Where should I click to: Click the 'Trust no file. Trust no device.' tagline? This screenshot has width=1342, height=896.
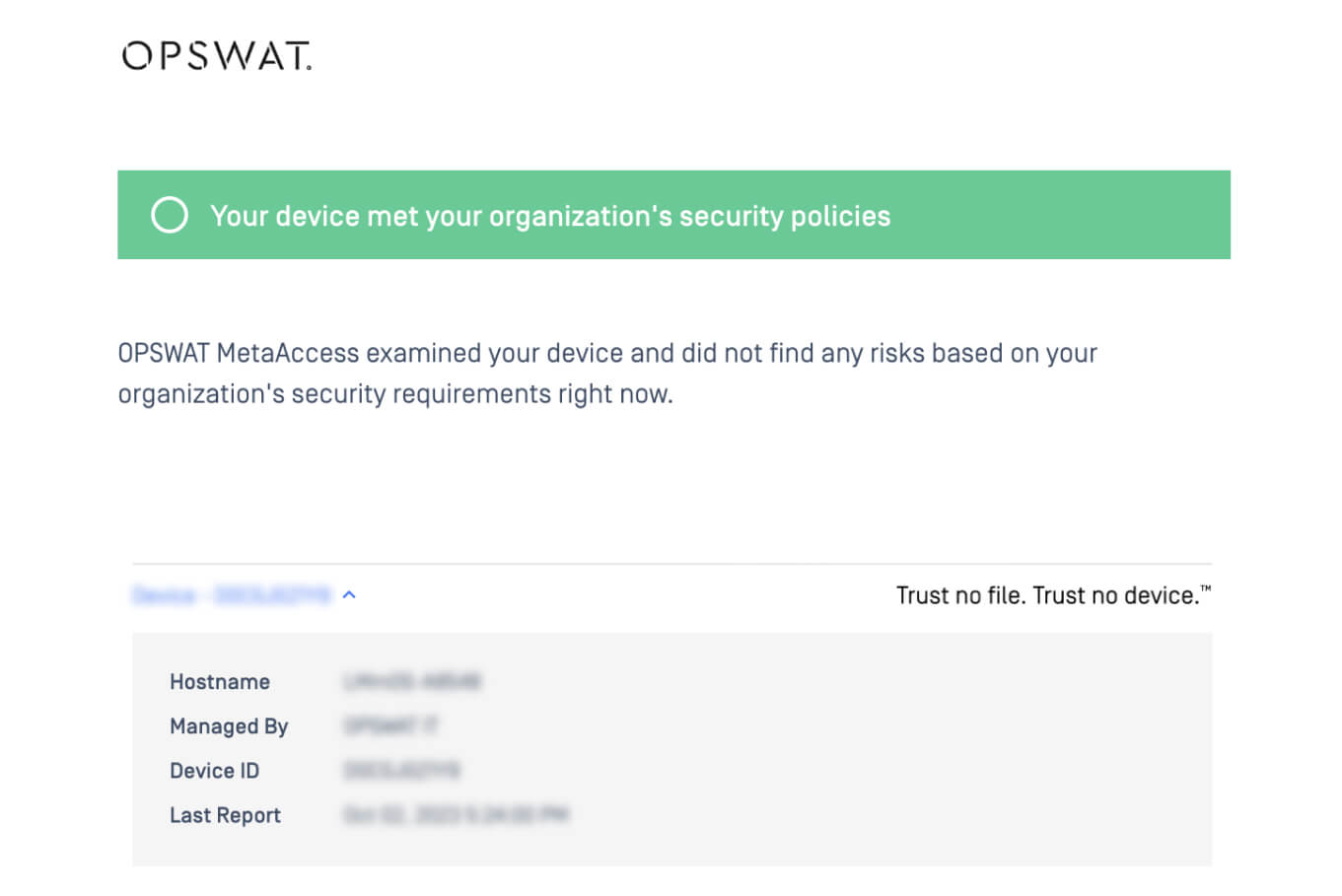click(x=1046, y=595)
